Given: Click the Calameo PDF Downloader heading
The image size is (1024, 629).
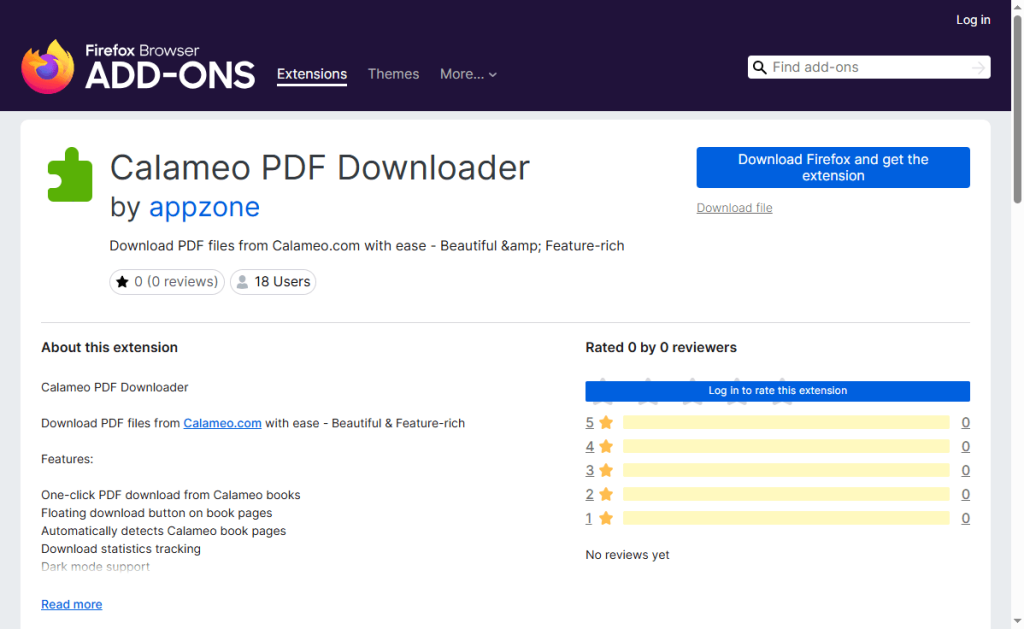Looking at the screenshot, I should click(319, 168).
